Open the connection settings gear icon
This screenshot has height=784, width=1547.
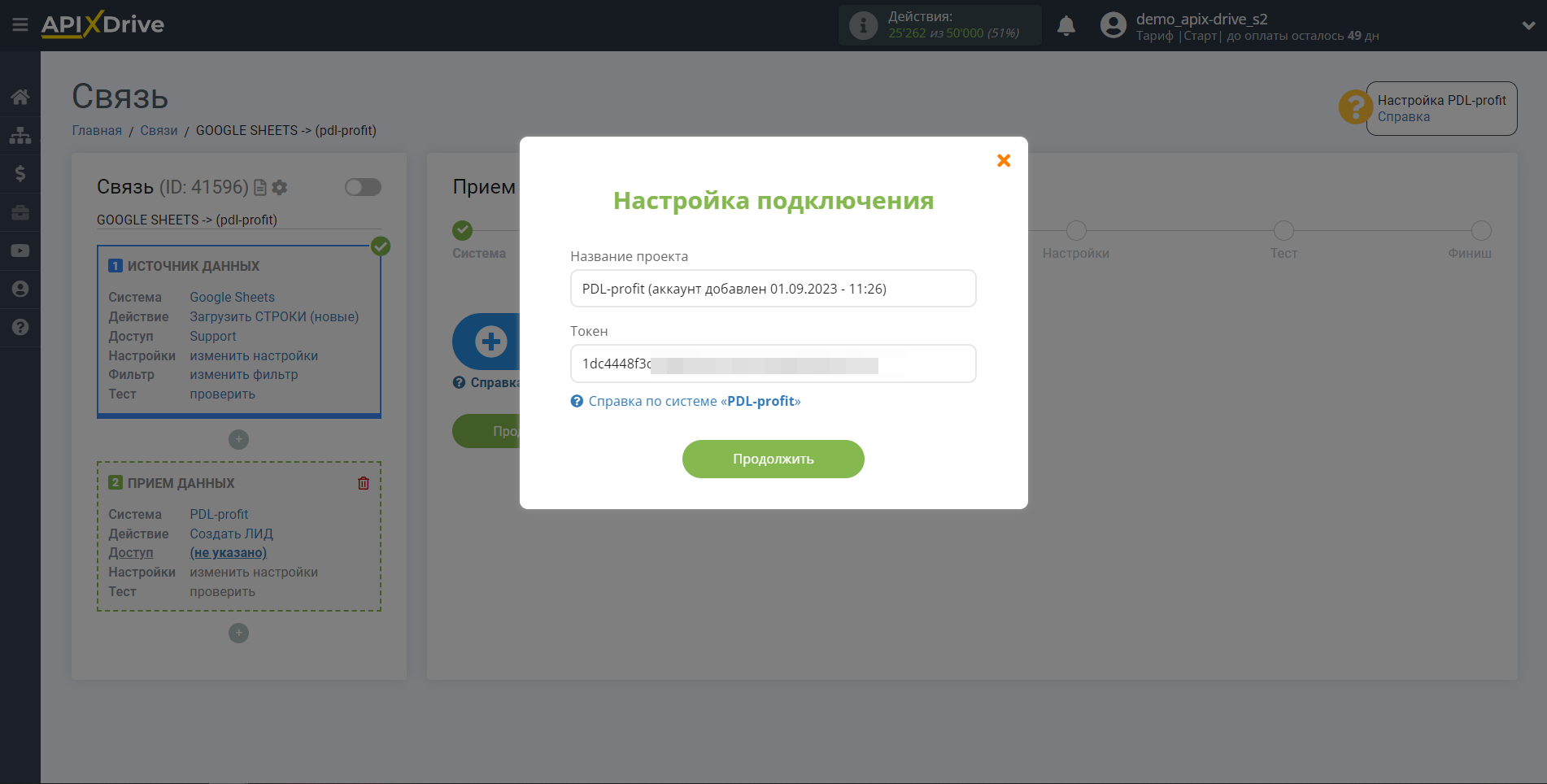pyautogui.click(x=280, y=187)
